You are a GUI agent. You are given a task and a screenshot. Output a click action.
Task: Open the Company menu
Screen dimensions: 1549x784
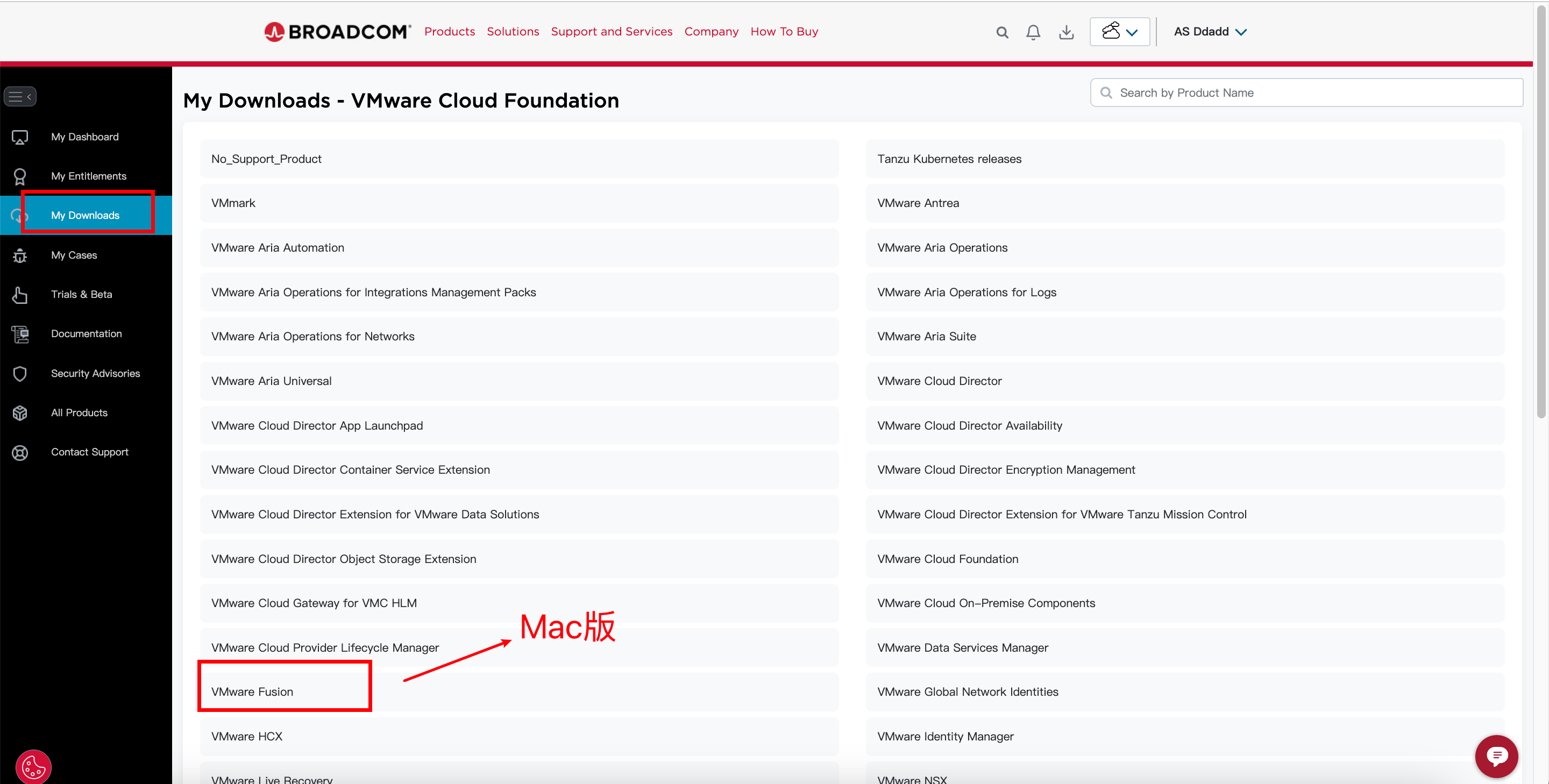pyautogui.click(x=710, y=31)
